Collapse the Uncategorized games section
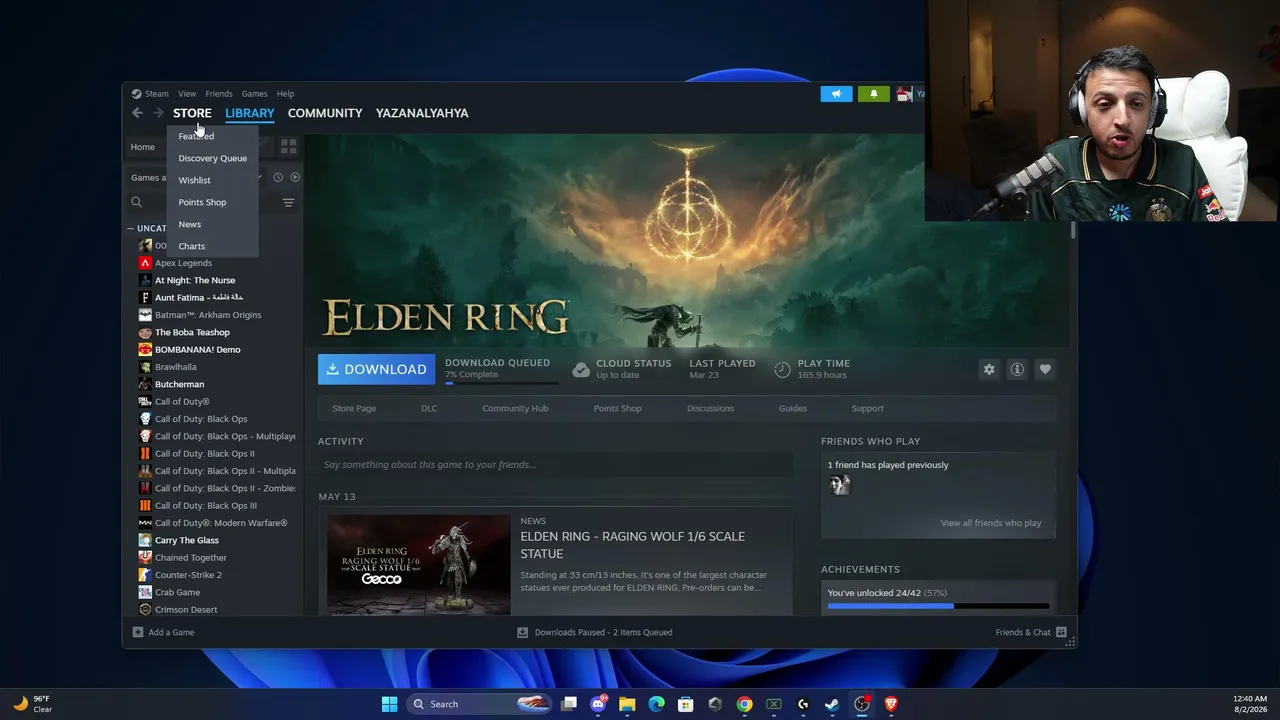1280x720 pixels. pos(130,228)
